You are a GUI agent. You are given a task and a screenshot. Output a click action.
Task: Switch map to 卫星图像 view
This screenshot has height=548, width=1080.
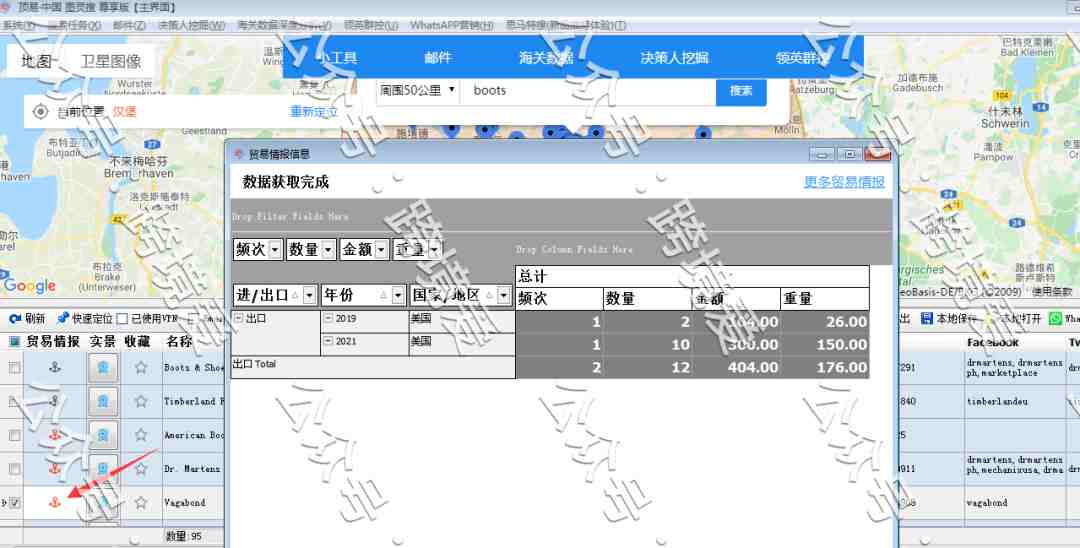tap(111, 61)
